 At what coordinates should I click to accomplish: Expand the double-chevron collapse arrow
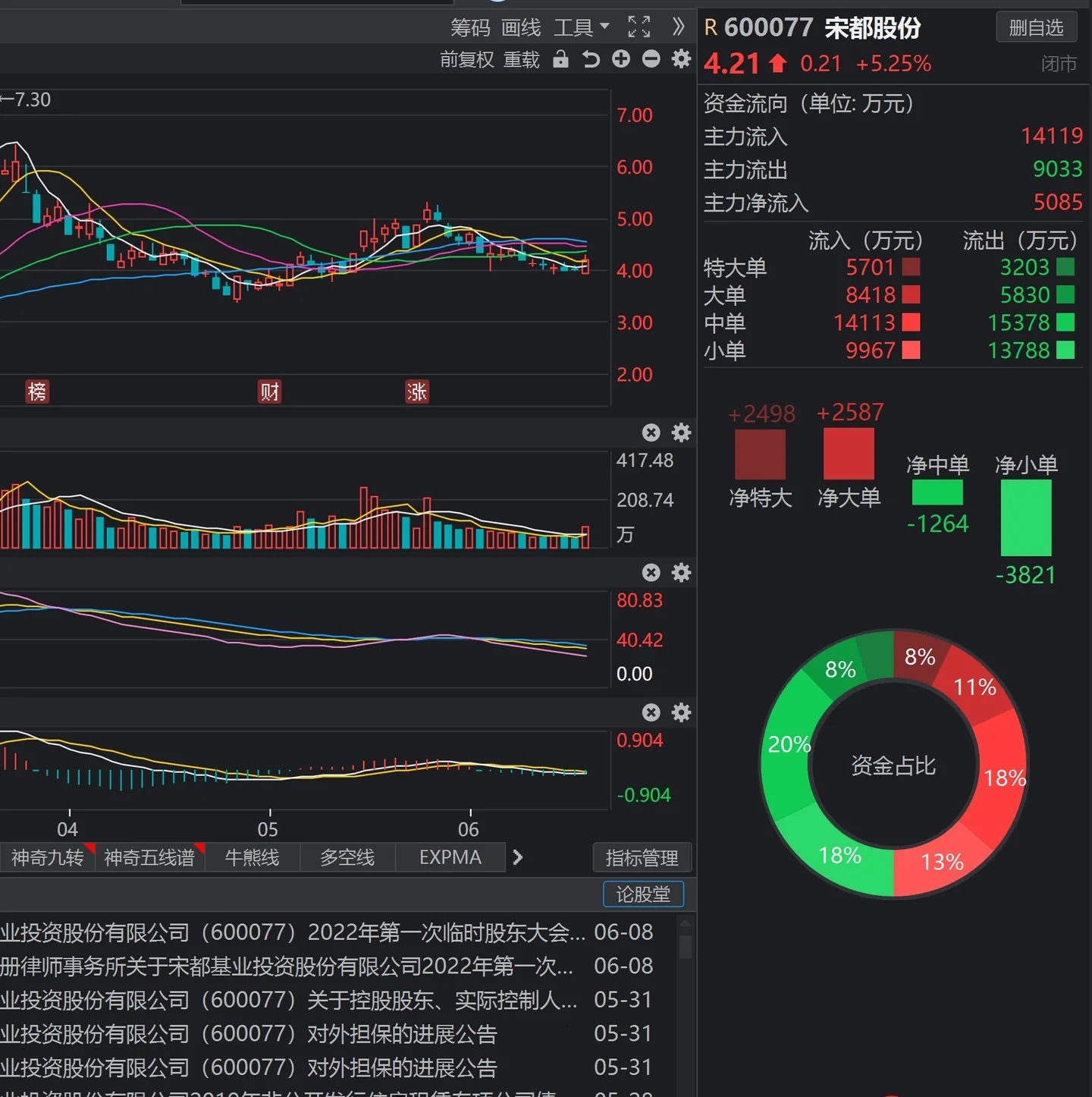(x=678, y=27)
